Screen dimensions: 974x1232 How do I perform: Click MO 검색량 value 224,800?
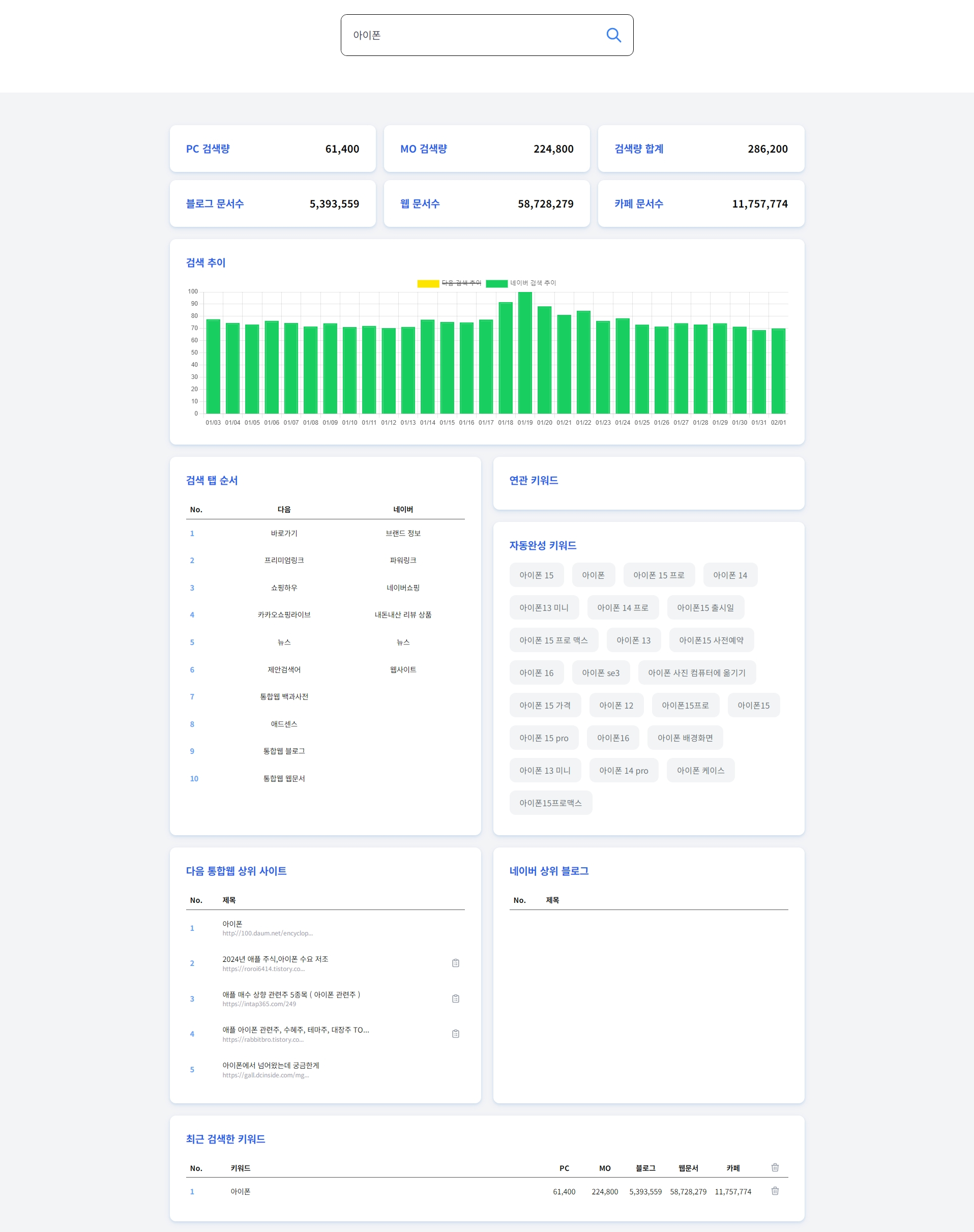554,149
